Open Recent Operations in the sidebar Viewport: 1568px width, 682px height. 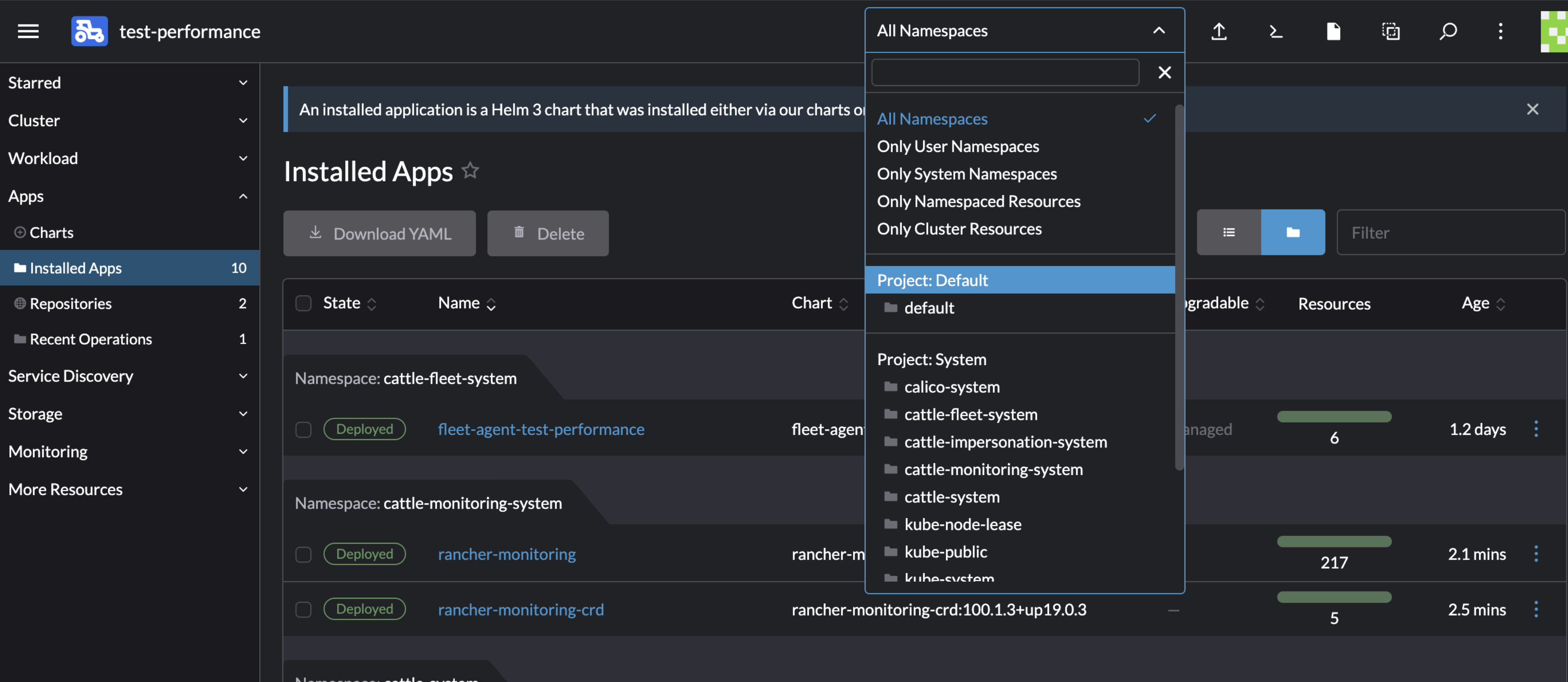[129, 339]
